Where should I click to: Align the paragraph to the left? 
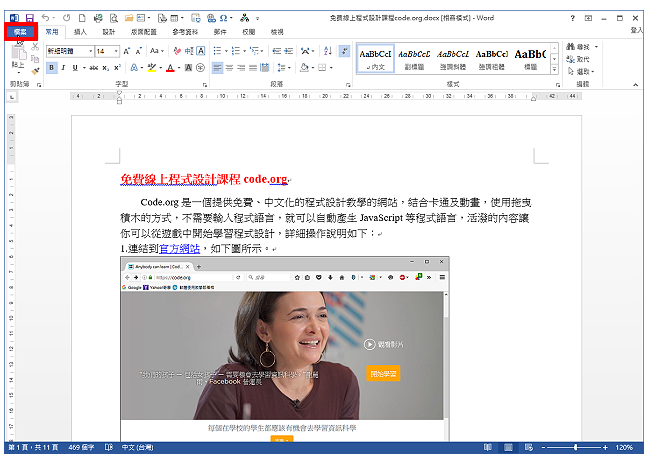click(217, 67)
